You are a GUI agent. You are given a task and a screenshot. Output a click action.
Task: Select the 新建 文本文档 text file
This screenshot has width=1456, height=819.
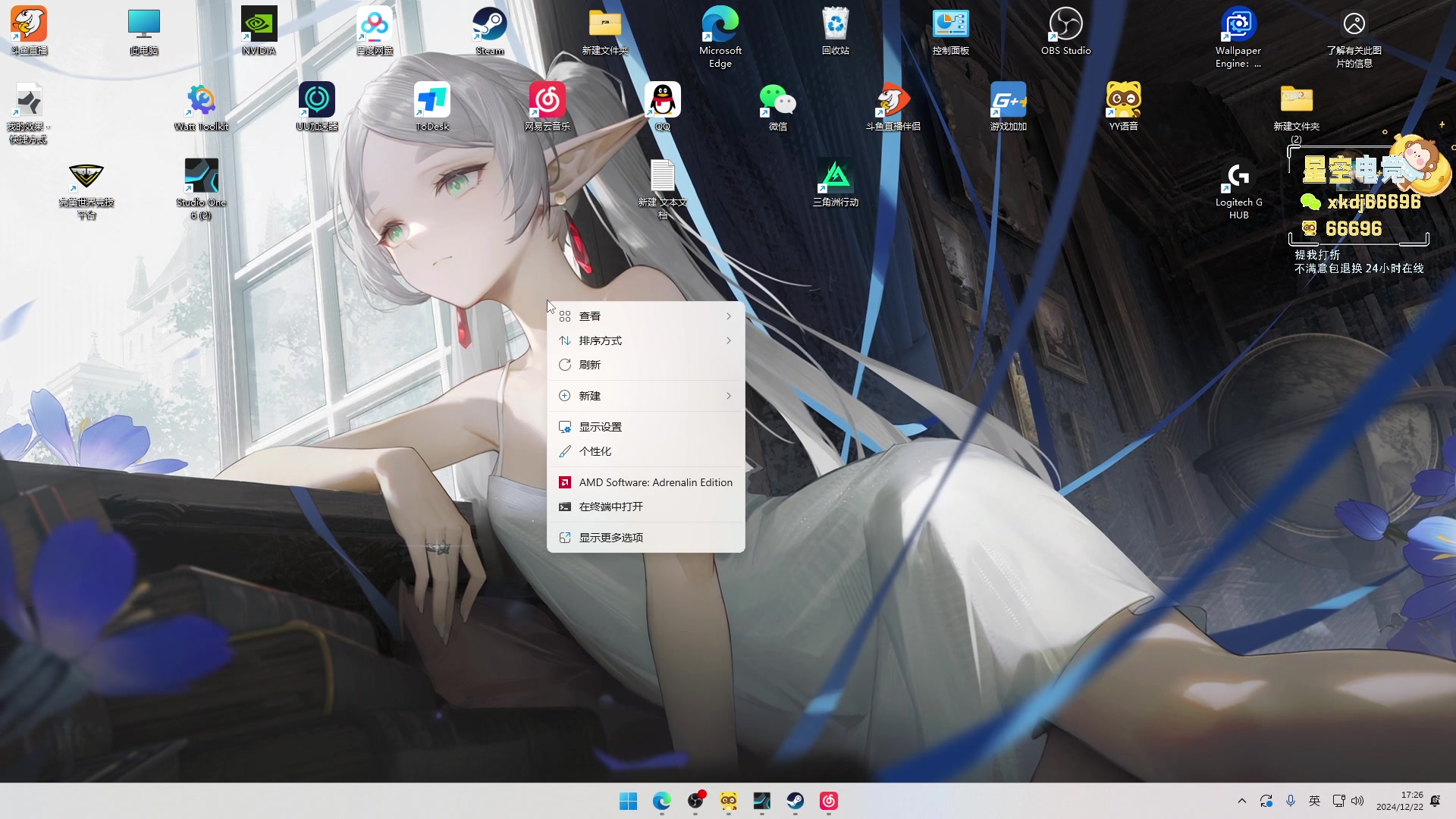point(663,189)
